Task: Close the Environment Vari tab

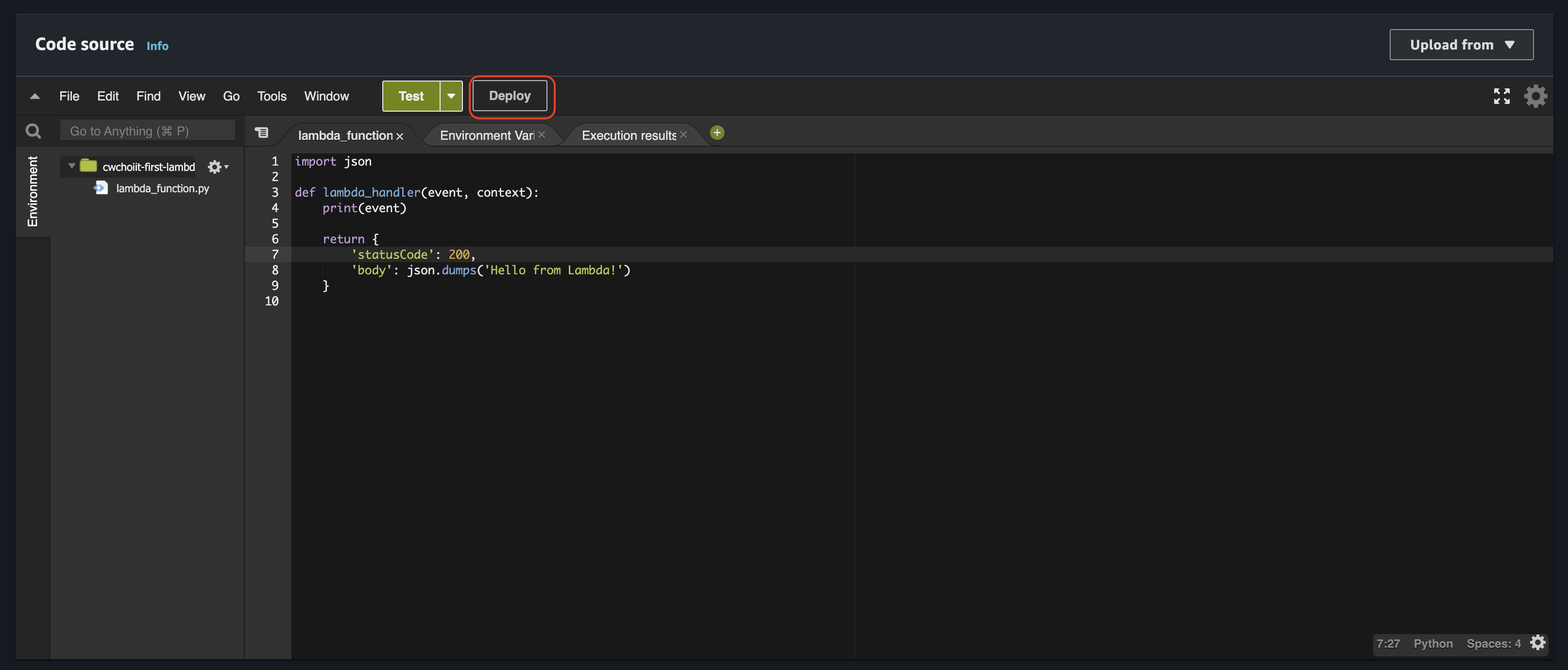Action: coord(541,135)
